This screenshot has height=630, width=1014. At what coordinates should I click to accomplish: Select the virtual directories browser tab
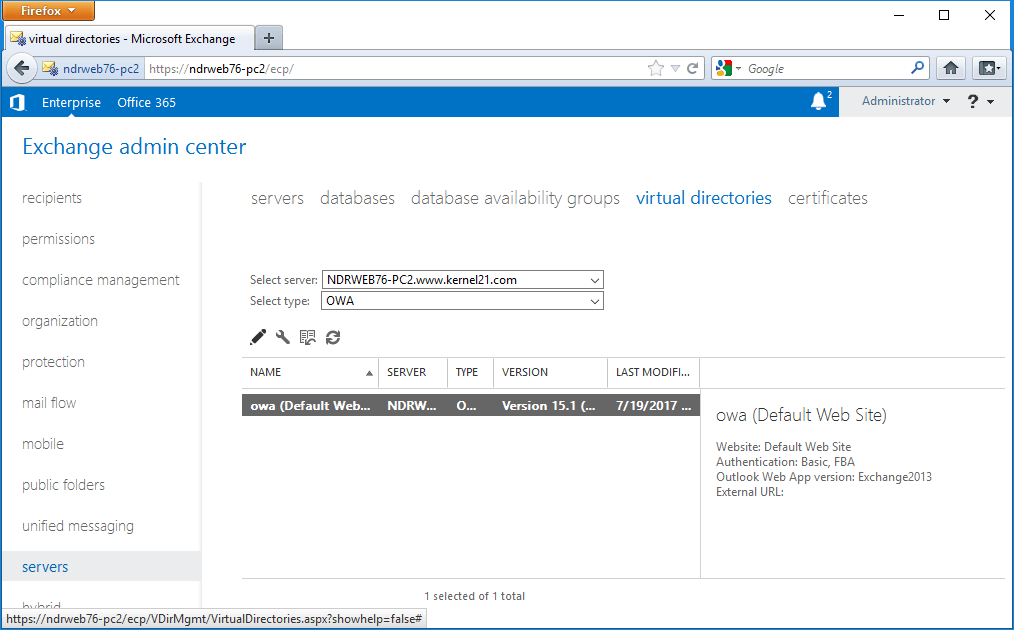coord(129,38)
